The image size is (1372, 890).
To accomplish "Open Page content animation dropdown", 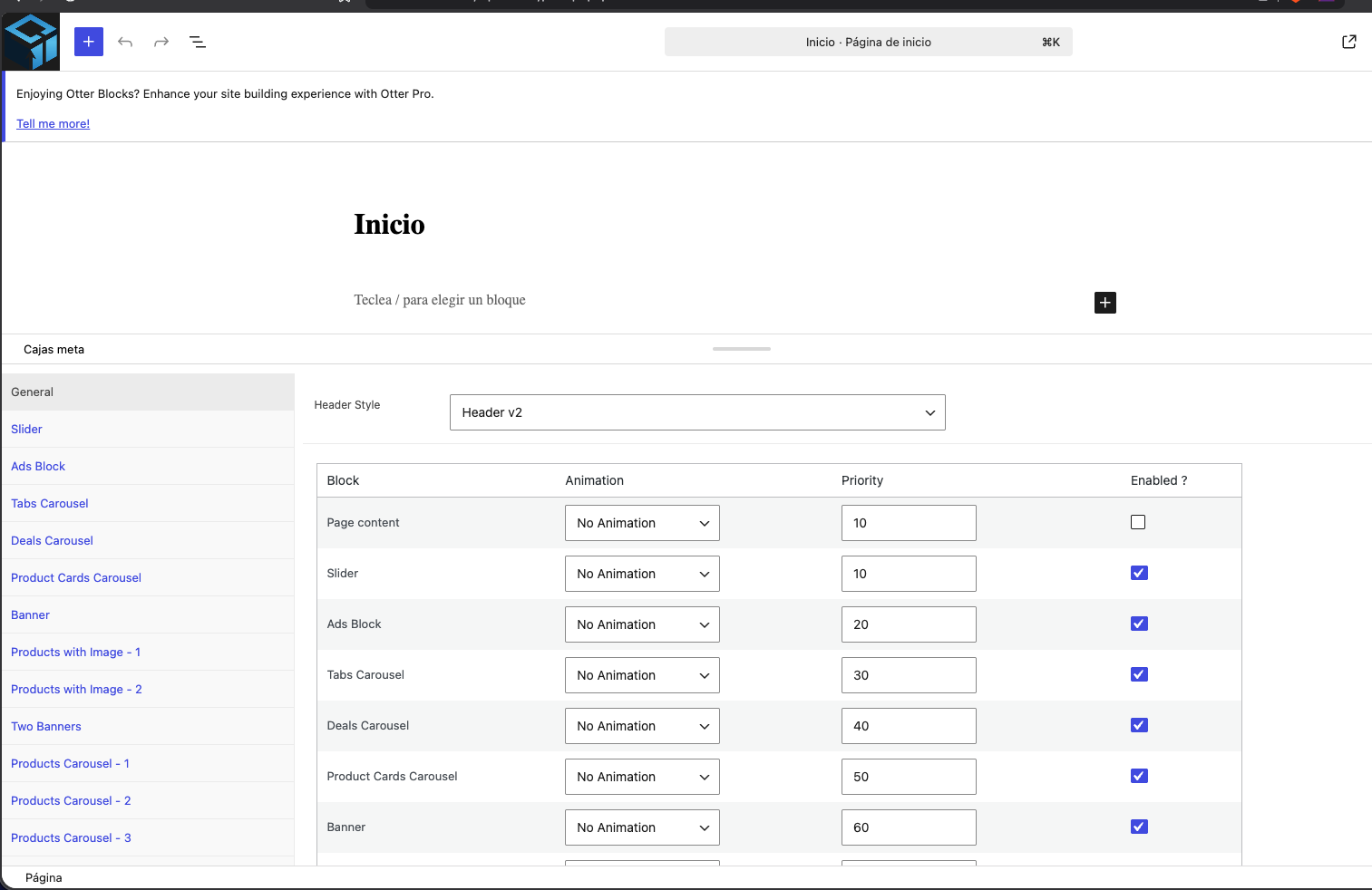I will click(642, 523).
